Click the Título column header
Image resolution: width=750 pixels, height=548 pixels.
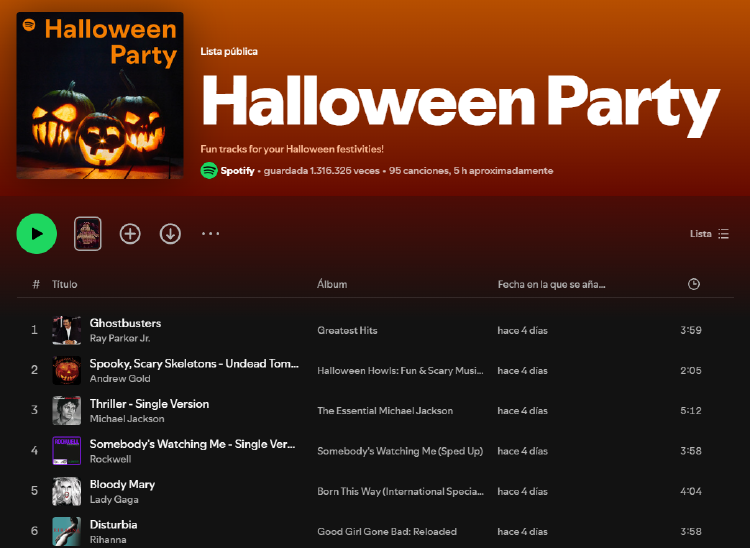65,285
